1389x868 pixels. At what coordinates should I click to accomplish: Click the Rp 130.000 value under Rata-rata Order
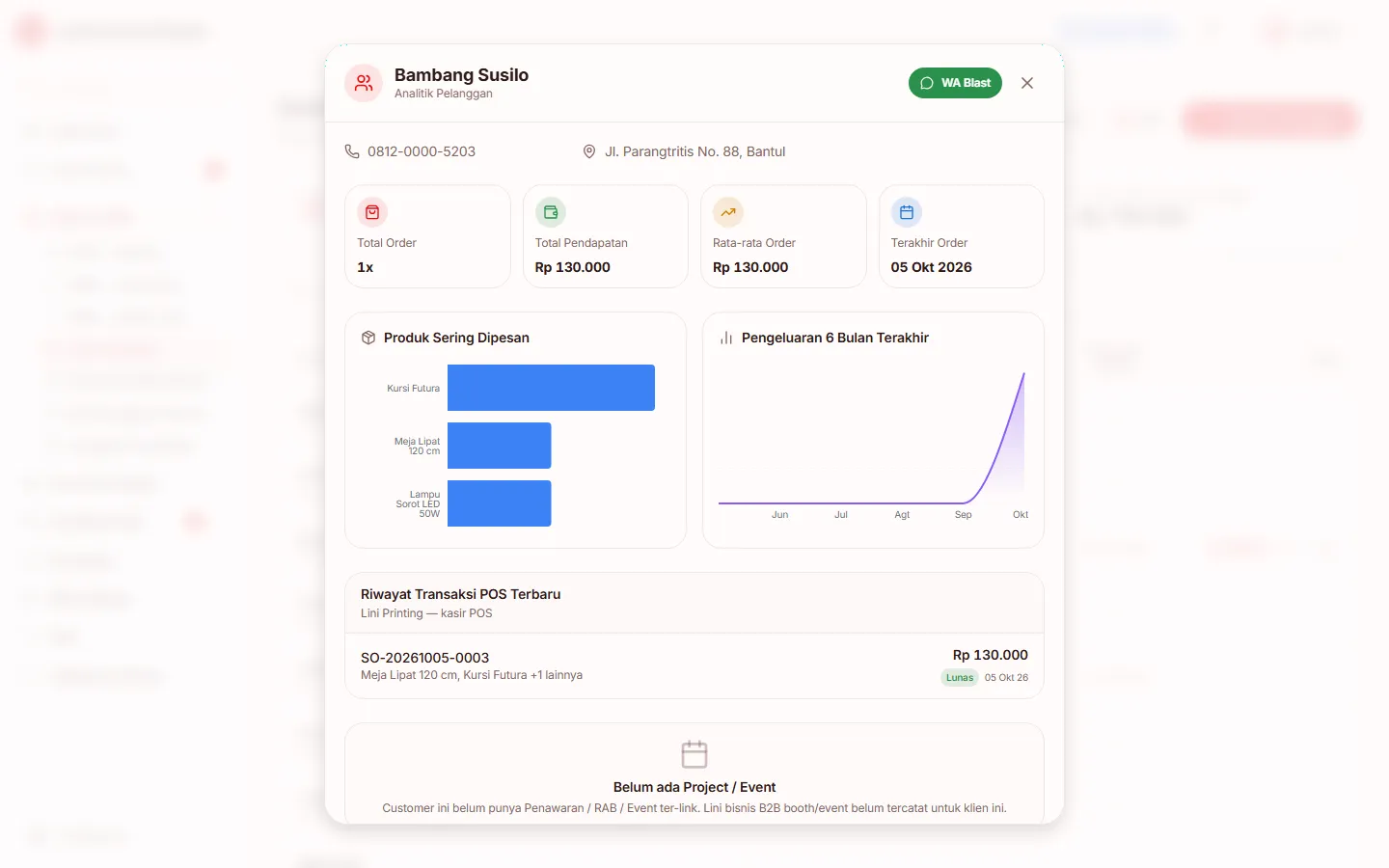[x=750, y=267]
